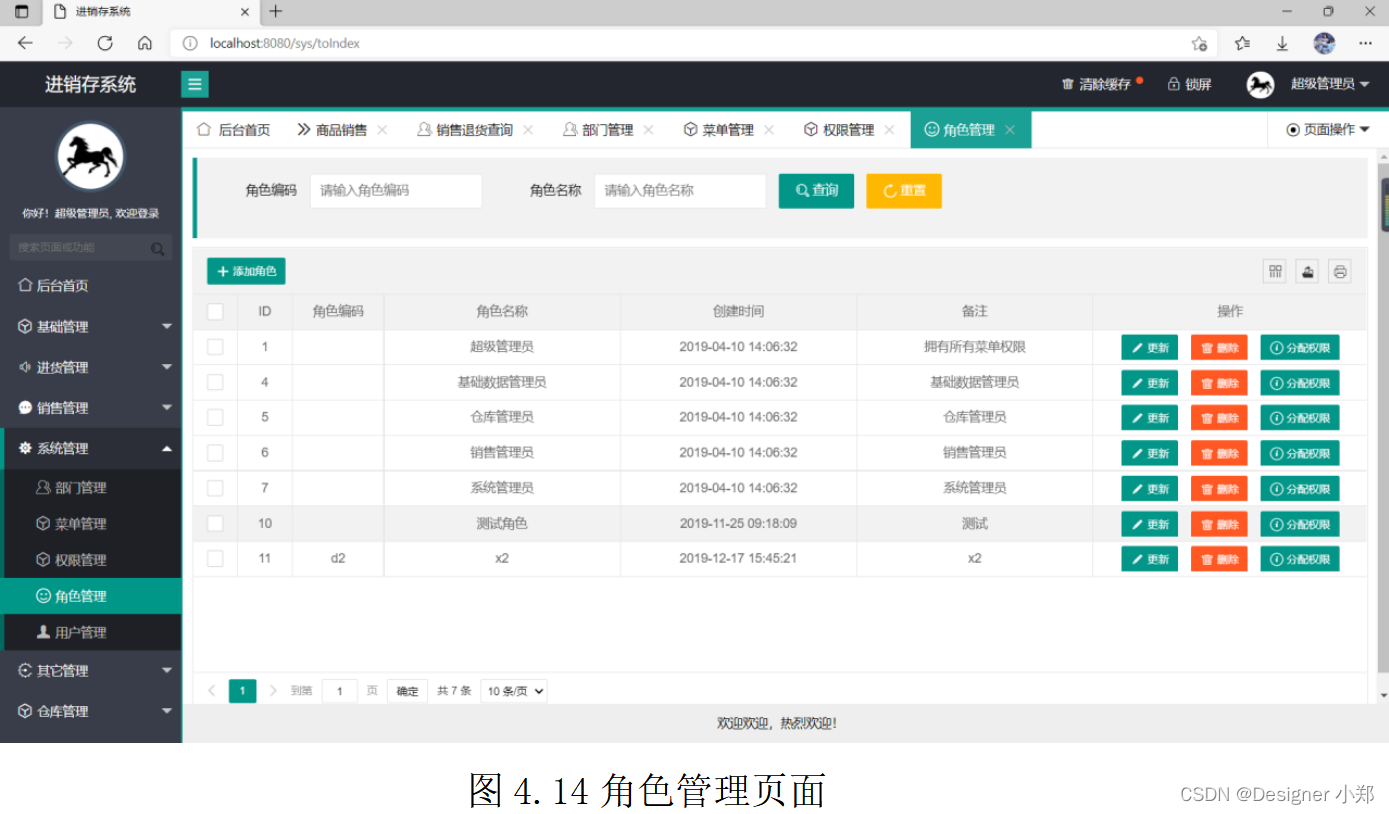This screenshot has height=814, width=1389.
Task: Click the browser profile avatar icon
Action: click(1324, 43)
